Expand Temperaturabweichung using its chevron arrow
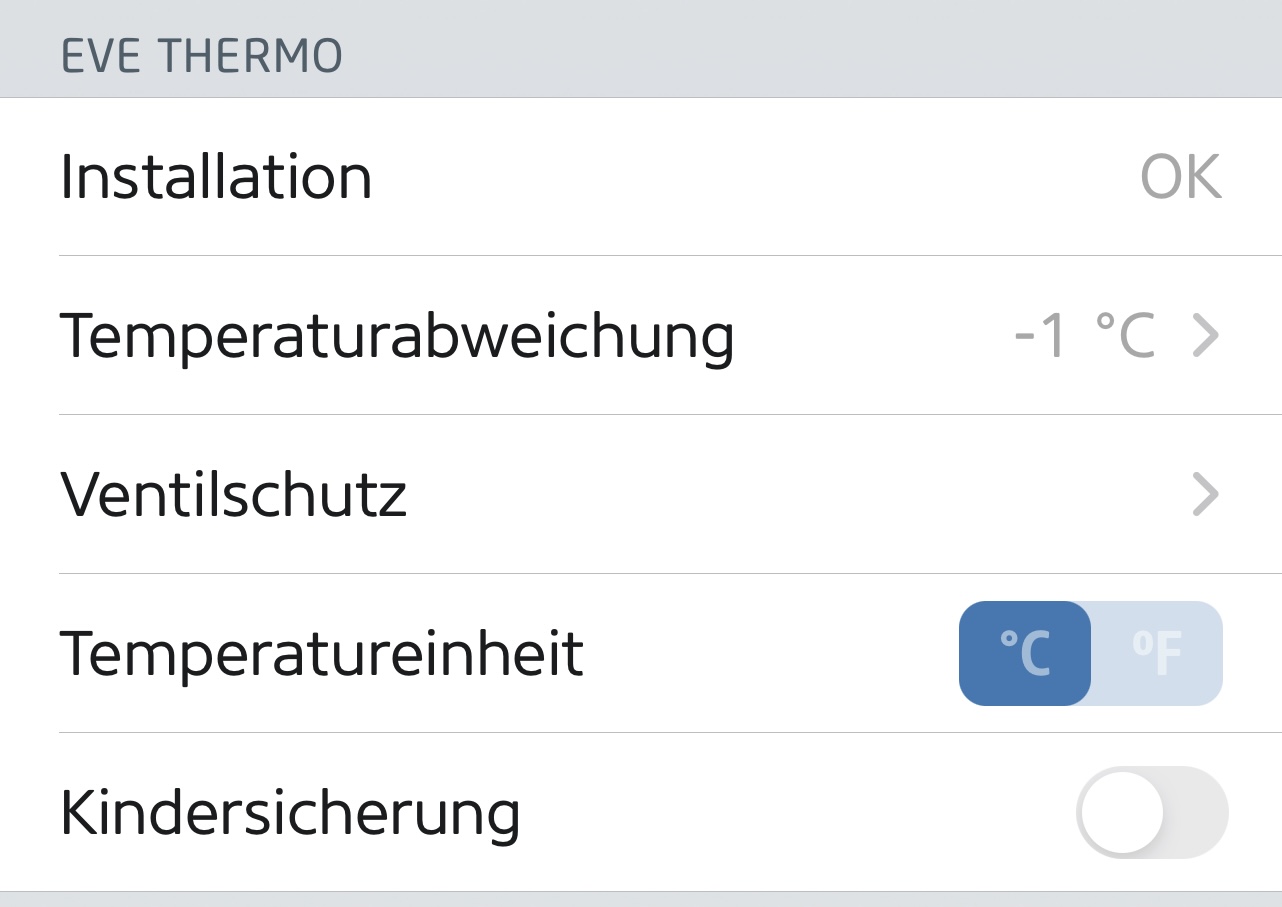Screen dimensions: 1282x907 pyautogui.click(x=1206, y=336)
